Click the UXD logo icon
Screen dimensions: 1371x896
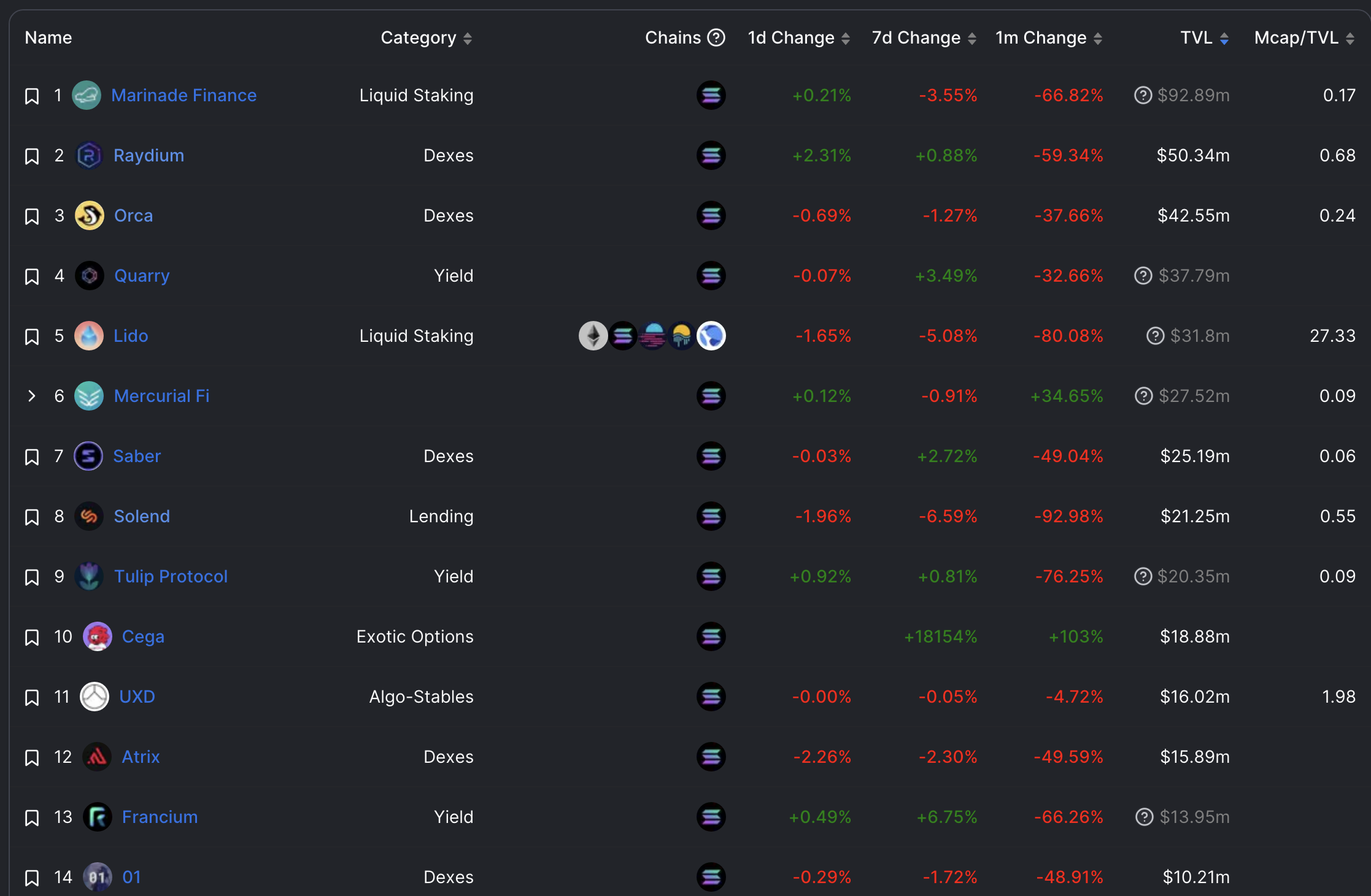(x=95, y=697)
